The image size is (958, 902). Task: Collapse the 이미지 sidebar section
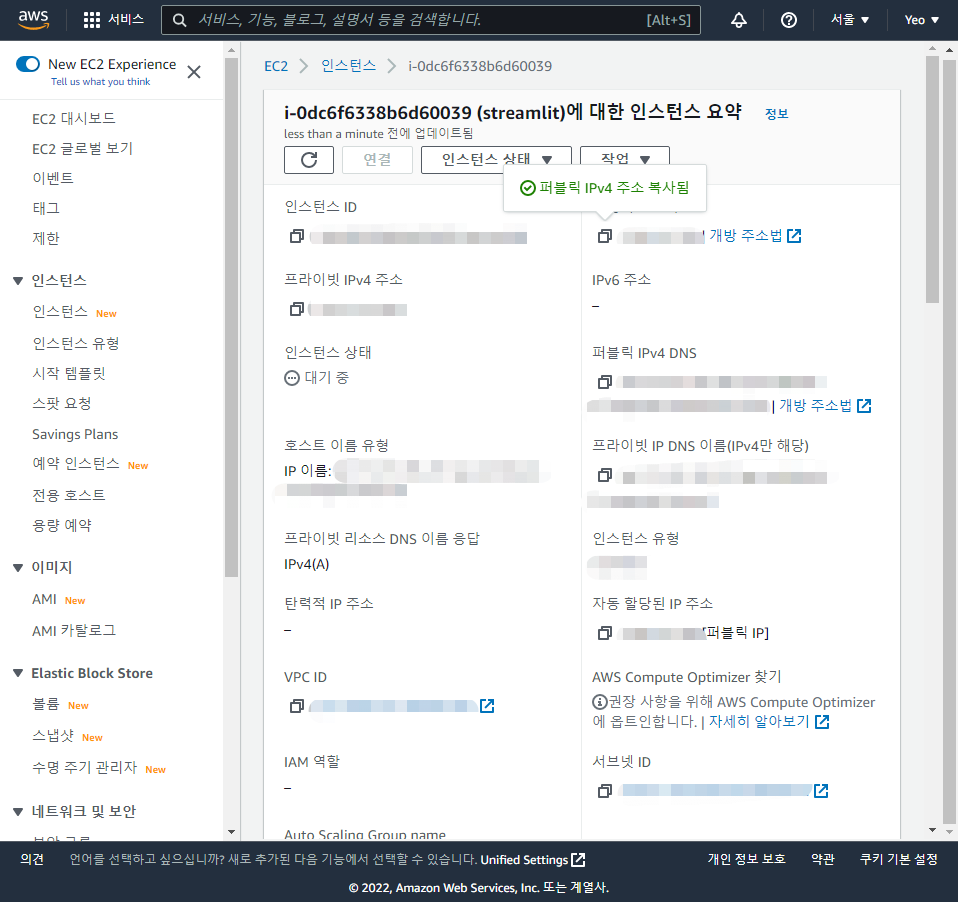[x=18, y=568]
